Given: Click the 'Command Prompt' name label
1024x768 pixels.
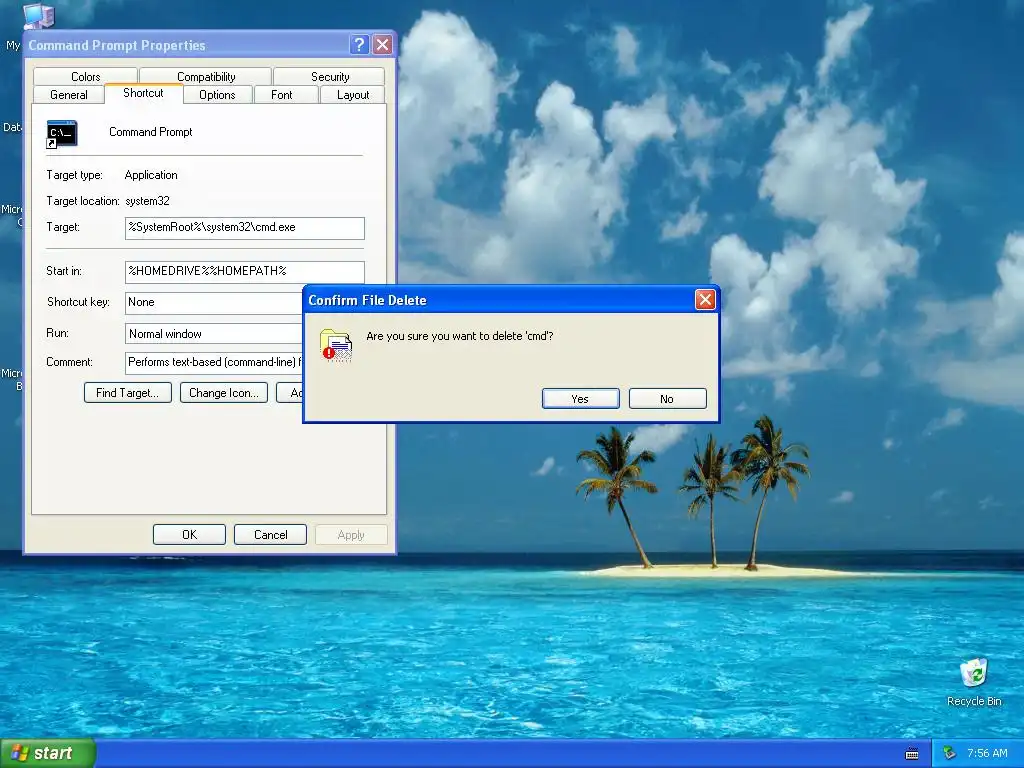Looking at the screenshot, I should pyautogui.click(x=151, y=132).
